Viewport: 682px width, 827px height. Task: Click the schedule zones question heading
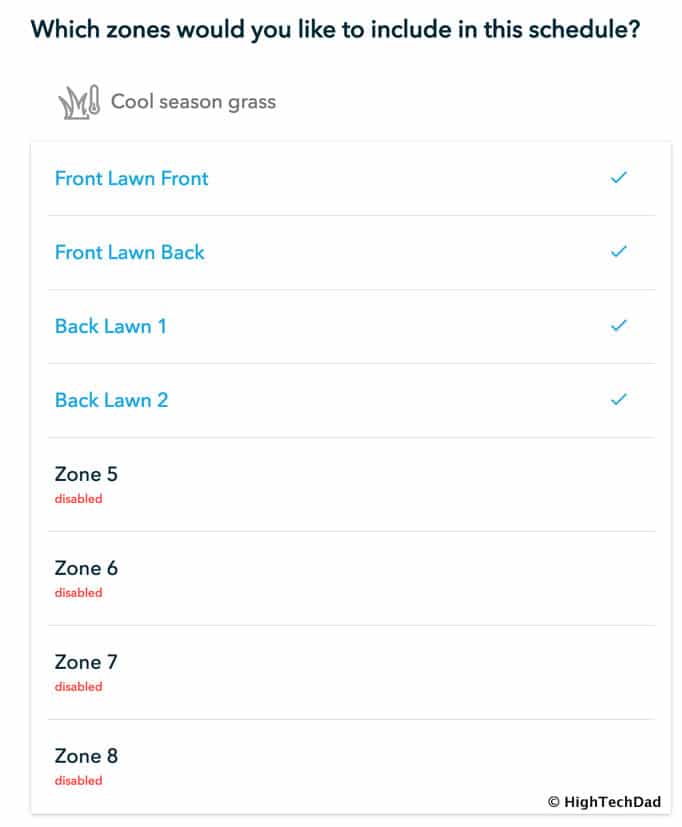[336, 29]
